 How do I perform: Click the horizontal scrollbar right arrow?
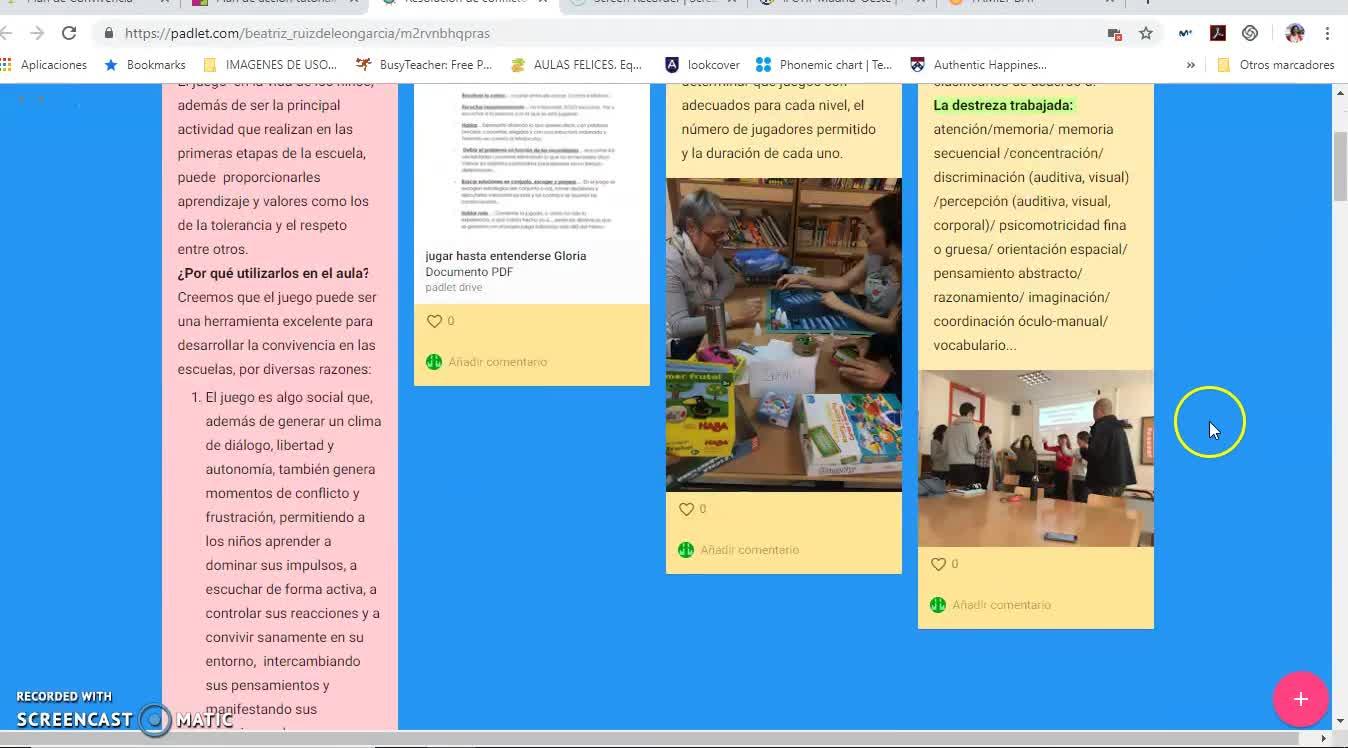(x=1325, y=738)
